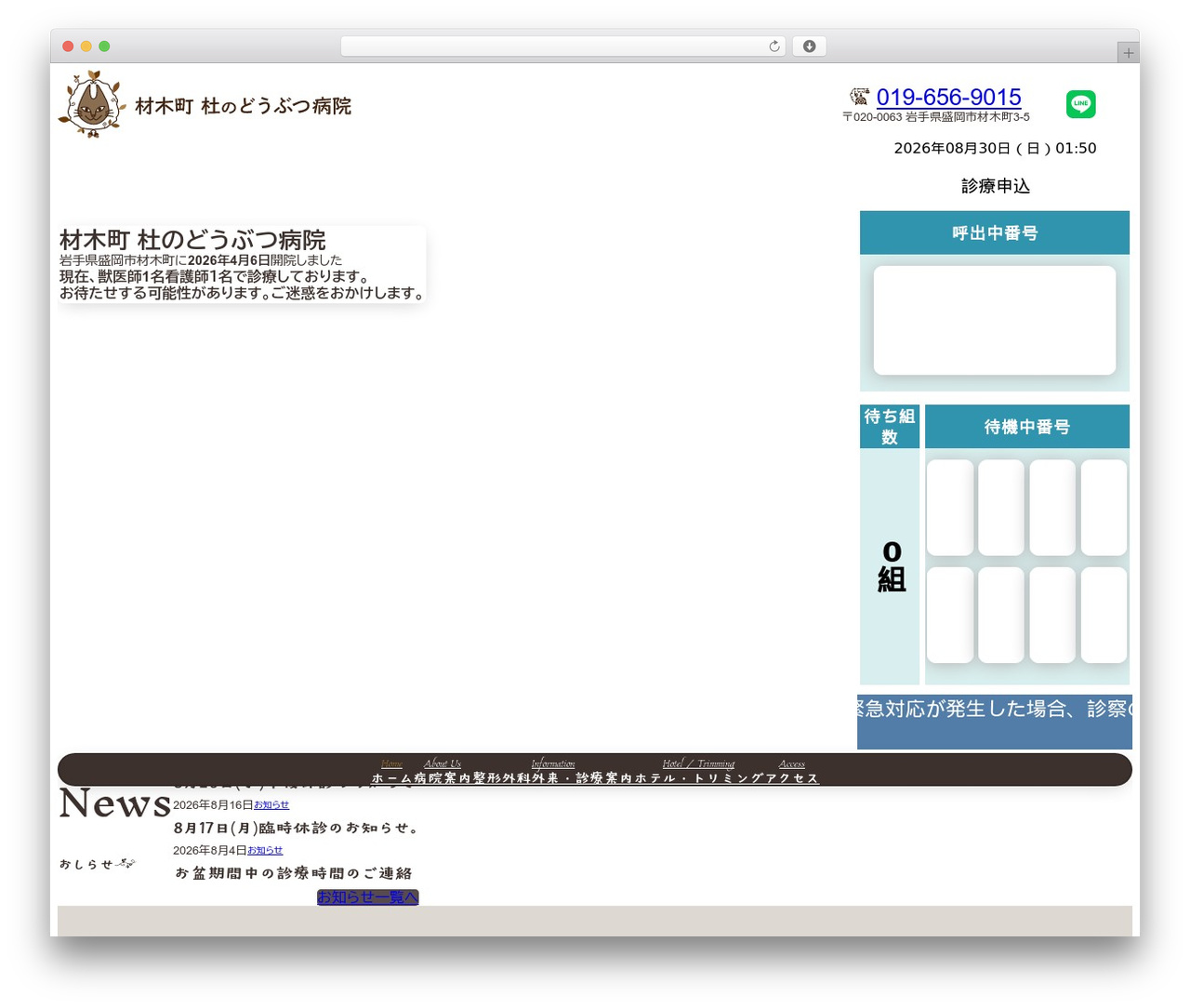Click the hospital cat logo
Image resolution: width=1190 pixels, height=1008 pixels.
[91, 104]
